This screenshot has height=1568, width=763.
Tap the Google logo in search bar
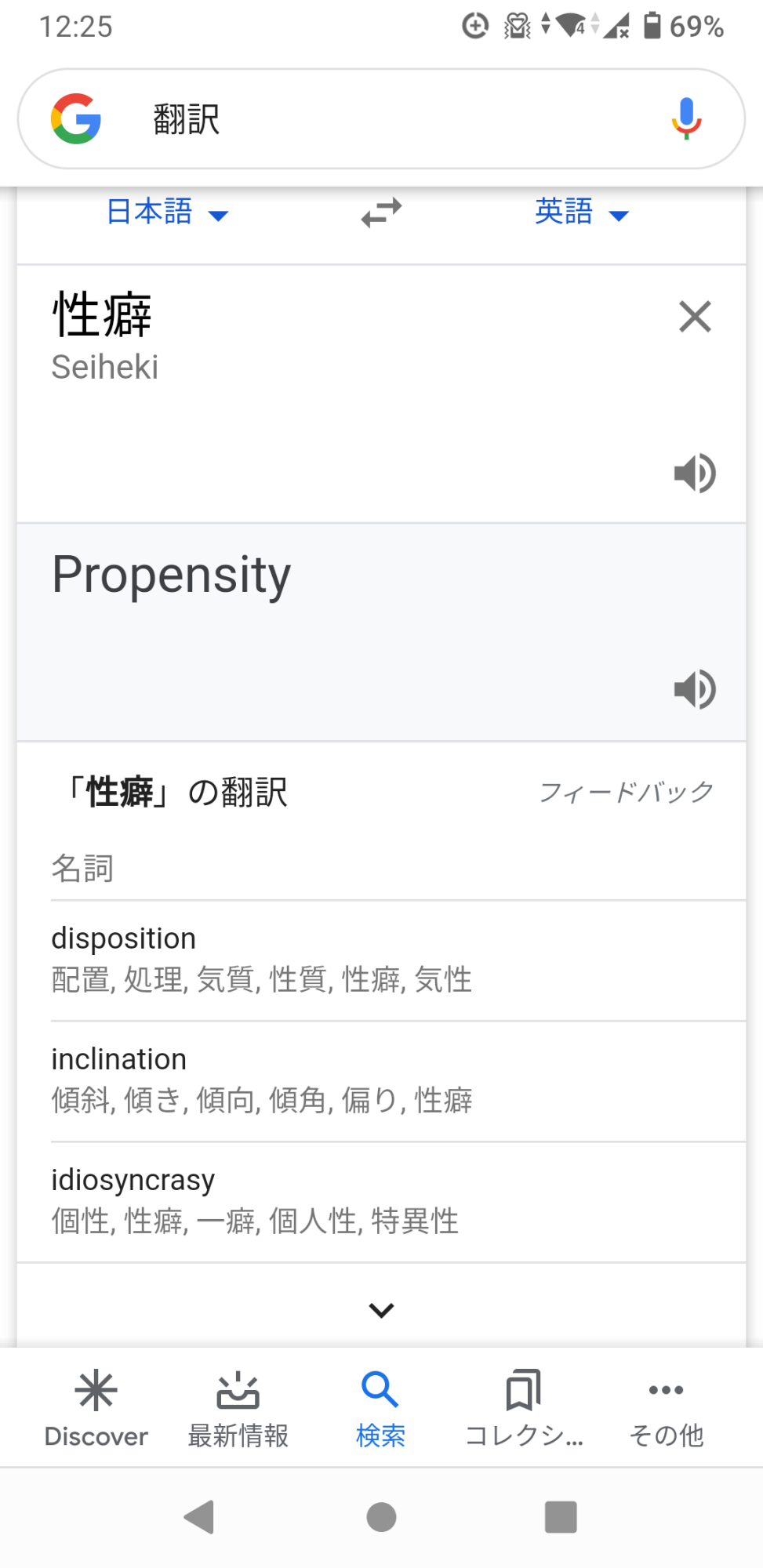point(76,119)
